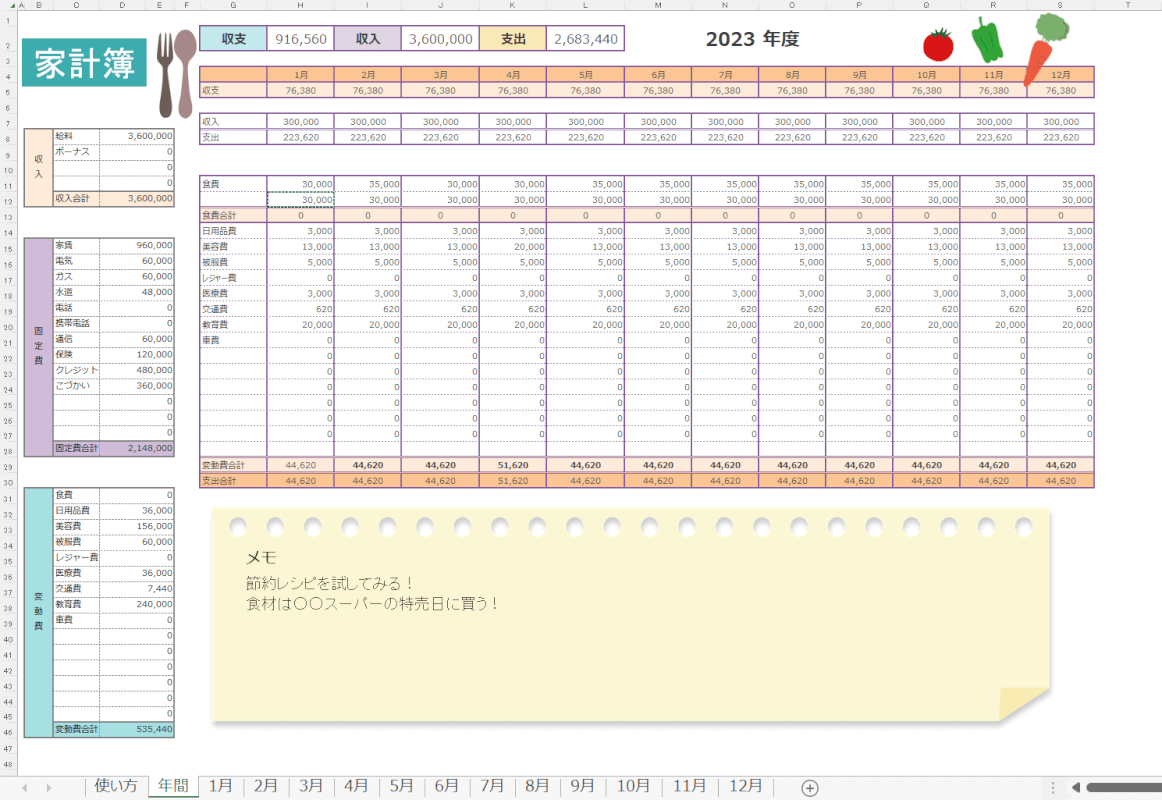
Task: Click the new sheet plus button
Action: pyautogui.click(x=810, y=788)
